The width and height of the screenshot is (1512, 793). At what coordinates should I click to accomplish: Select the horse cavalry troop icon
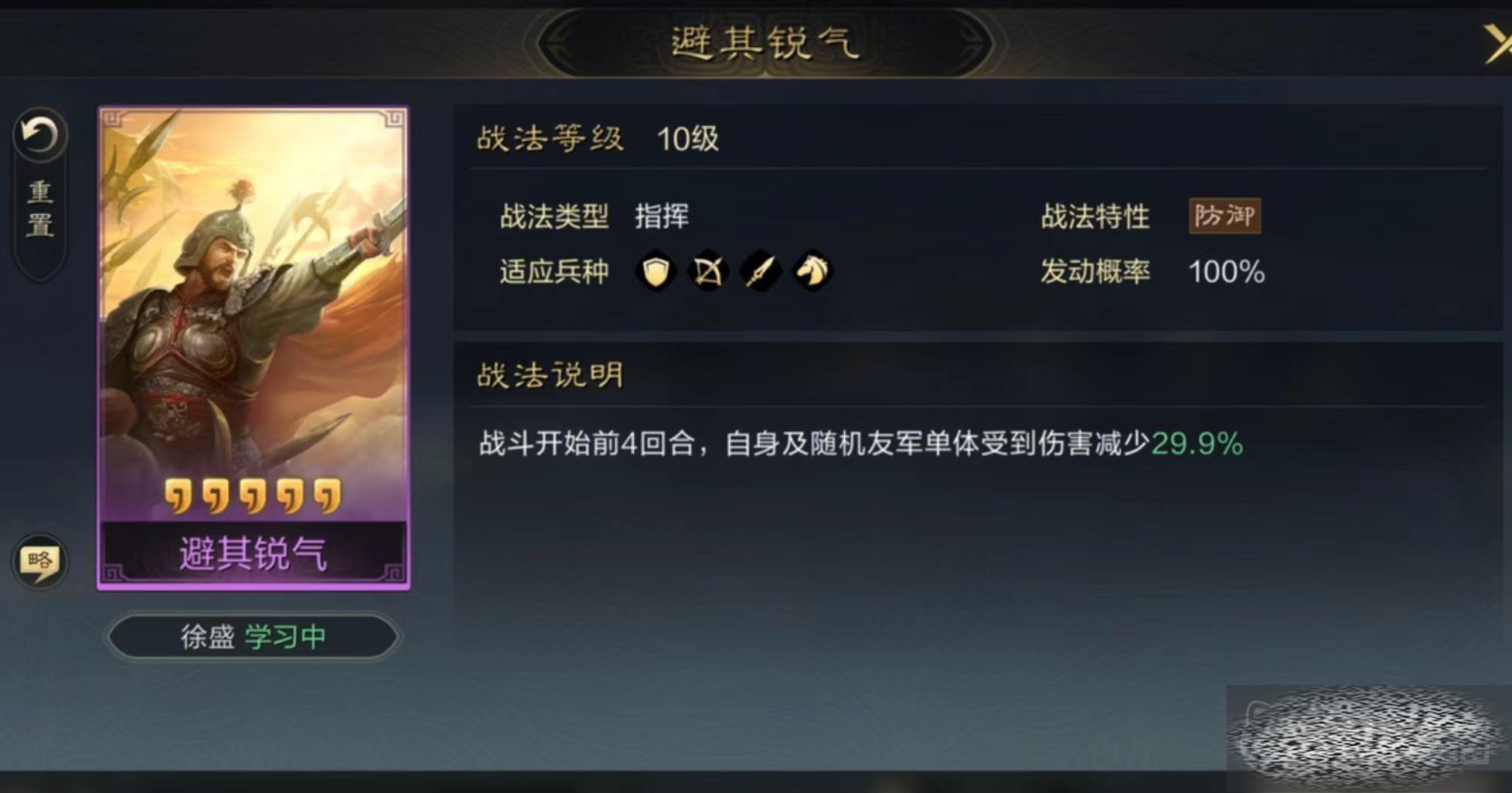(x=812, y=271)
